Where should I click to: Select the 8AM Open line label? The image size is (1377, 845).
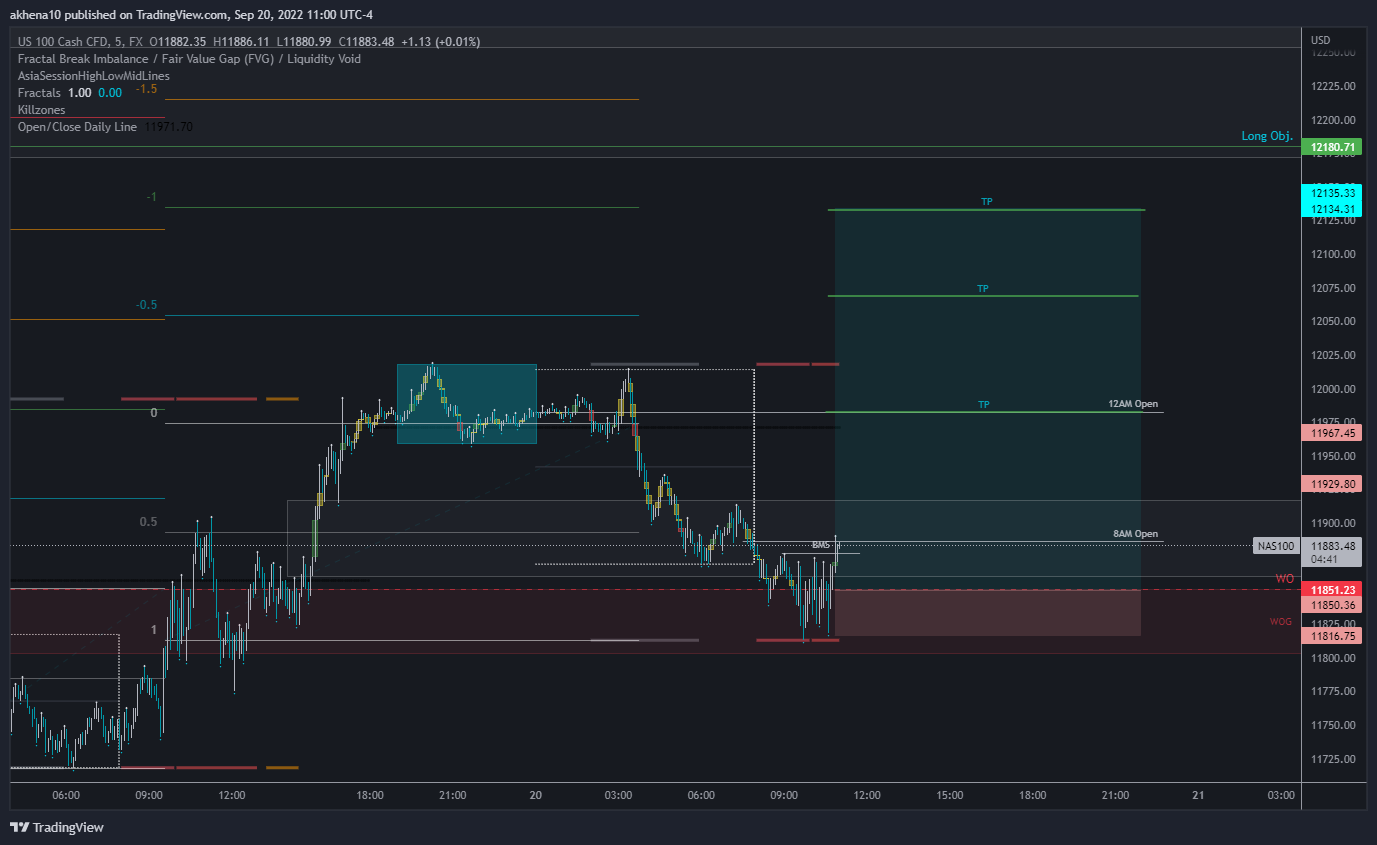[x=1135, y=534]
